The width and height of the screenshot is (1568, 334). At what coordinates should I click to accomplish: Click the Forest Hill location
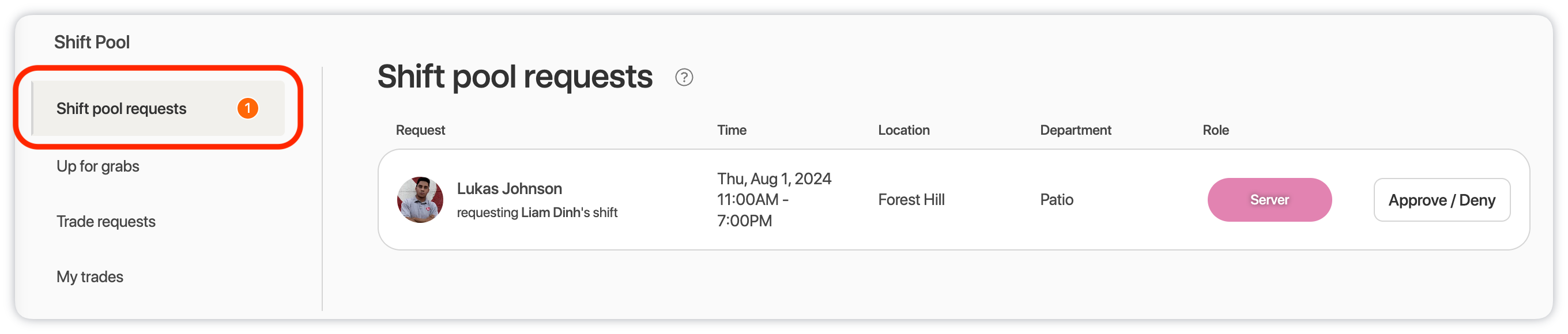point(911,200)
